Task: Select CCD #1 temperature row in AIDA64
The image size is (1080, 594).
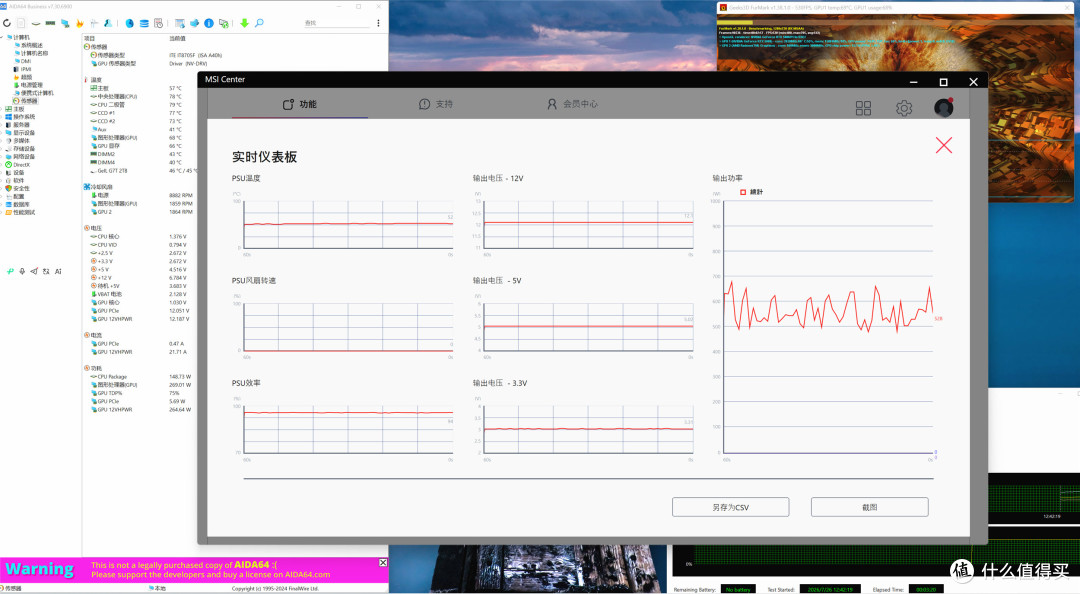Action: [136, 113]
